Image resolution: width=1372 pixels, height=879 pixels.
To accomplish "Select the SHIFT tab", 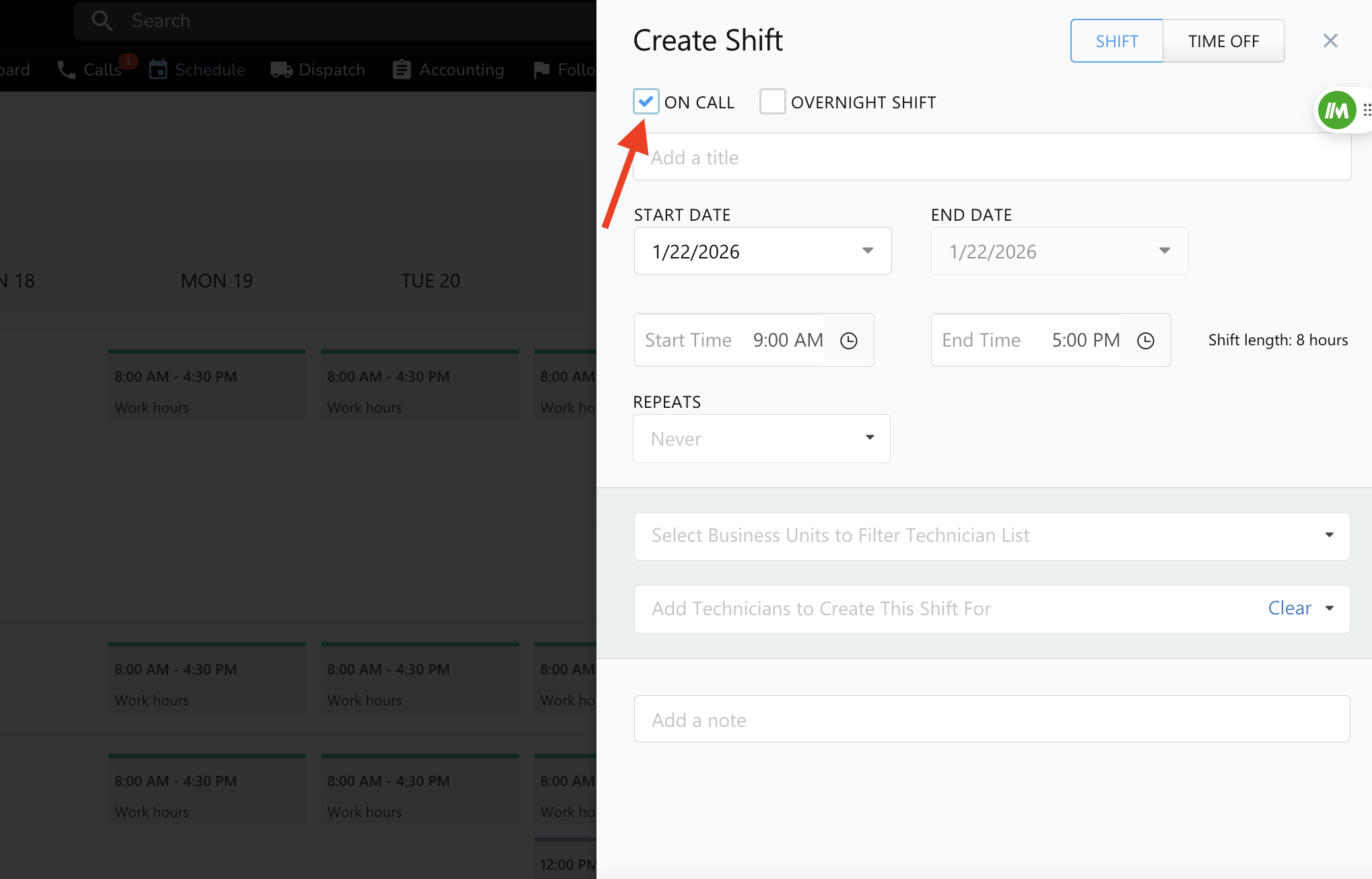I will [1116, 41].
